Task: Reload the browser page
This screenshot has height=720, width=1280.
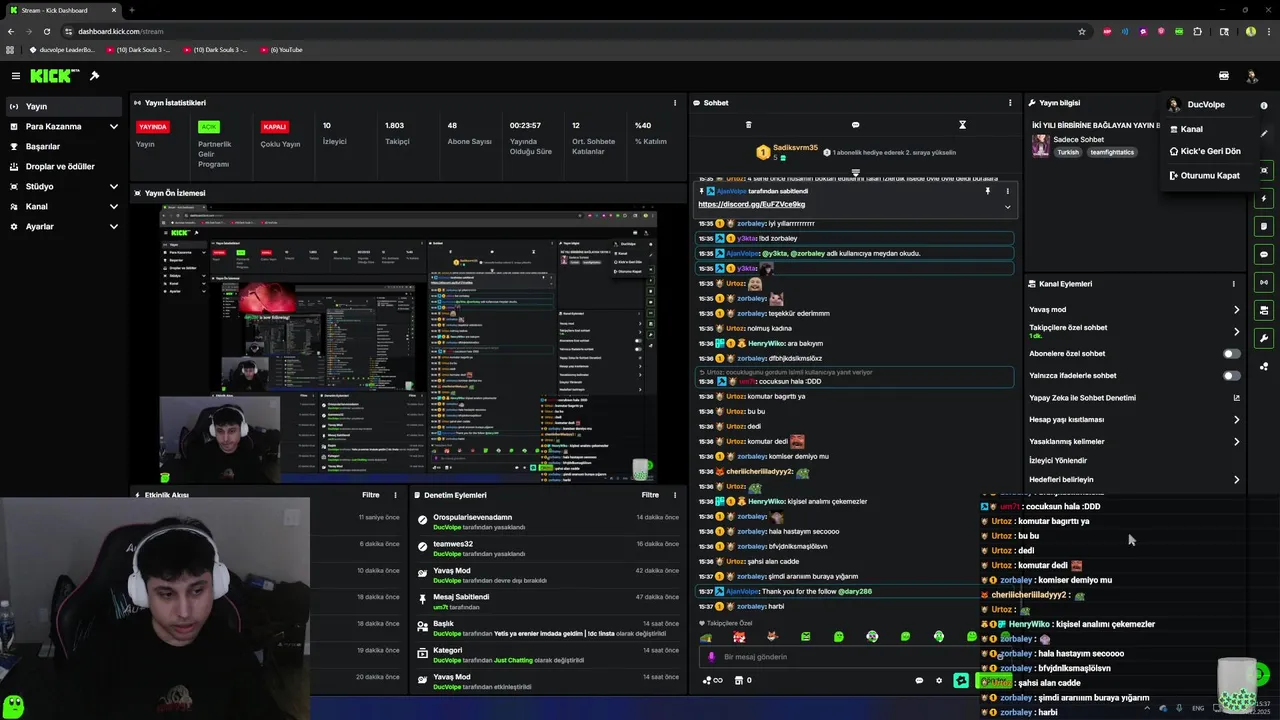Action: coord(46,31)
